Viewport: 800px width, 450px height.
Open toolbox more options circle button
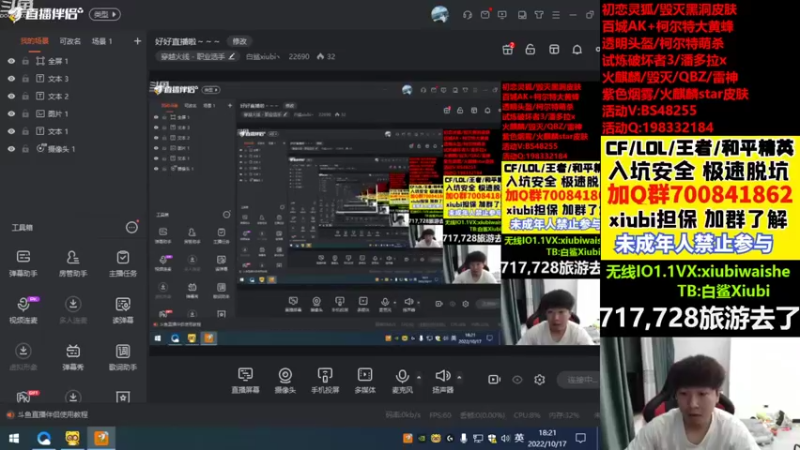click(132, 228)
